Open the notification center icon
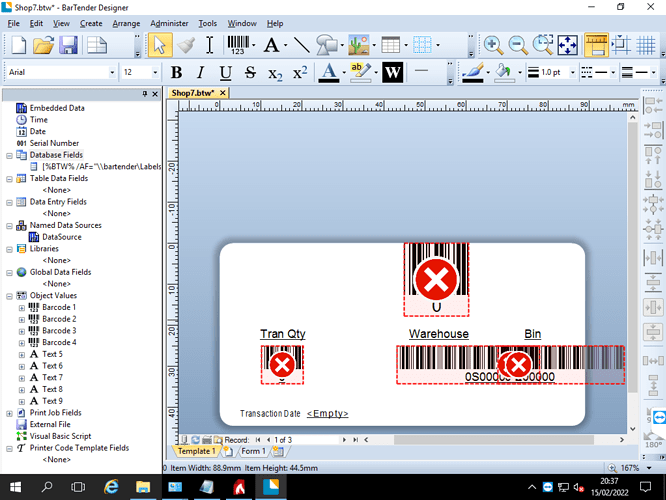Image resolution: width=666 pixels, height=500 pixels. coord(646,487)
